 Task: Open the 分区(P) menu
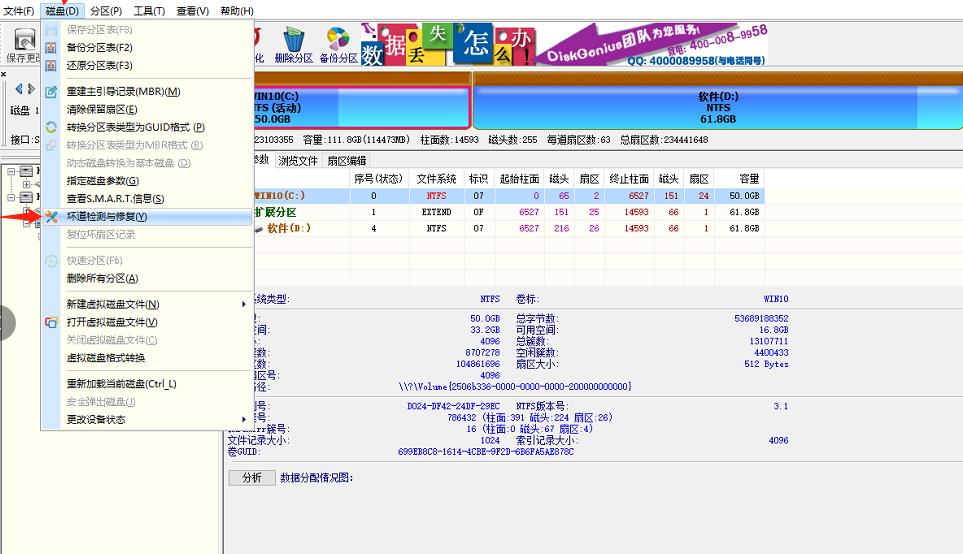106,11
